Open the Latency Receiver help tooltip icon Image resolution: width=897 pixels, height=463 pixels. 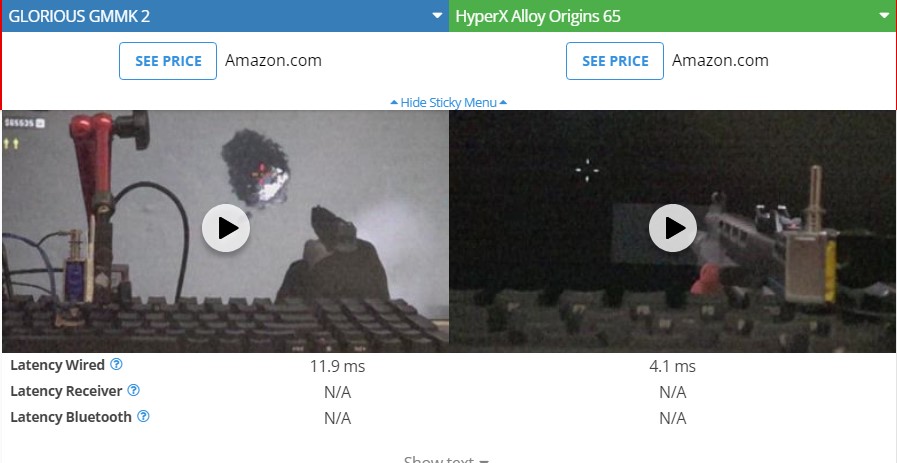tap(133, 390)
